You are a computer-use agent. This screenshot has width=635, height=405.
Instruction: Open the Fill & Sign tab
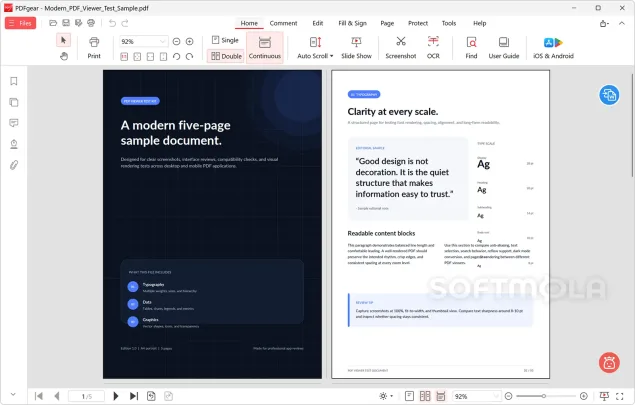point(352,23)
